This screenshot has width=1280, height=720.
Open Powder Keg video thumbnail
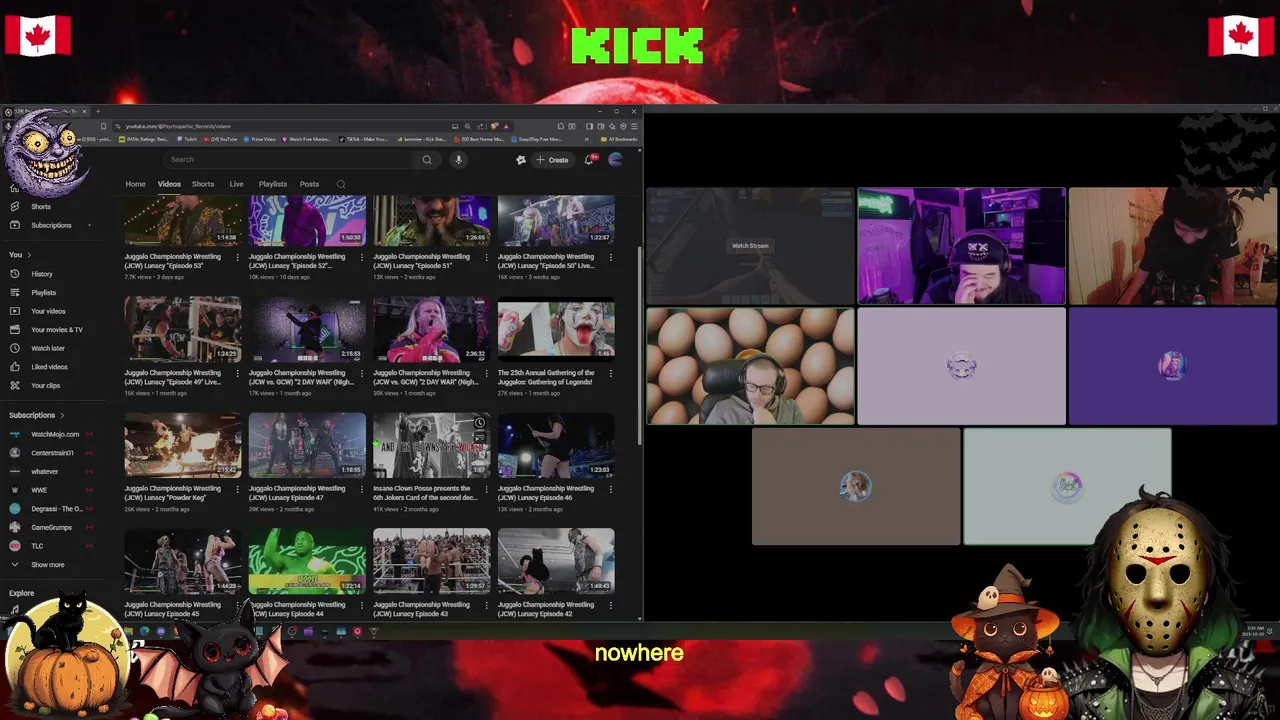click(x=183, y=445)
